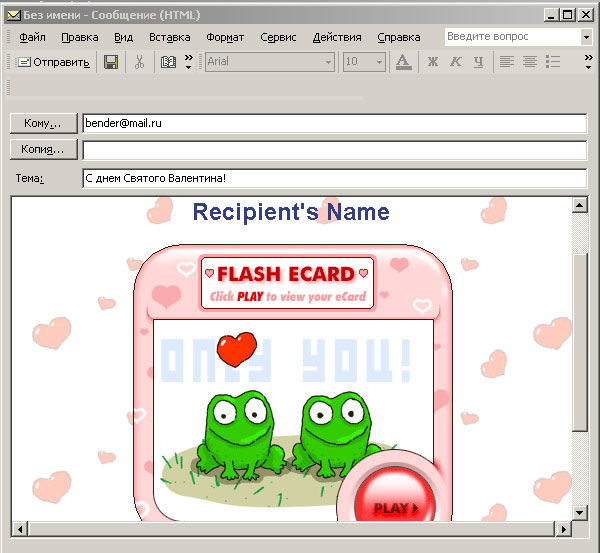Expand the font size dropdown
This screenshot has width=600, height=553.
[x=379, y=62]
